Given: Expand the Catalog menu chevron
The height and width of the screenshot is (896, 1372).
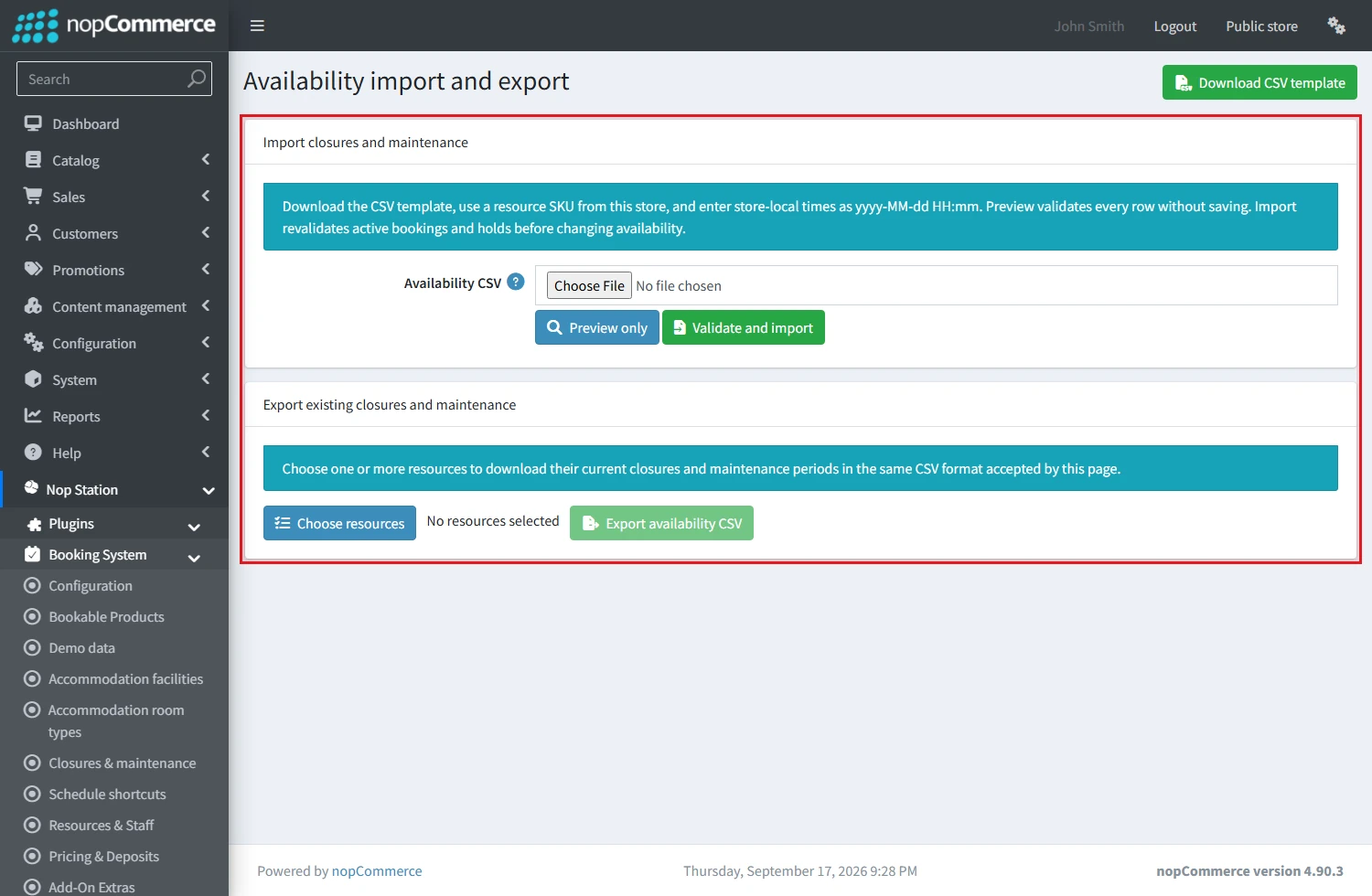Looking at the screenshot, I should pyautogui.click(x=206, y=159).
